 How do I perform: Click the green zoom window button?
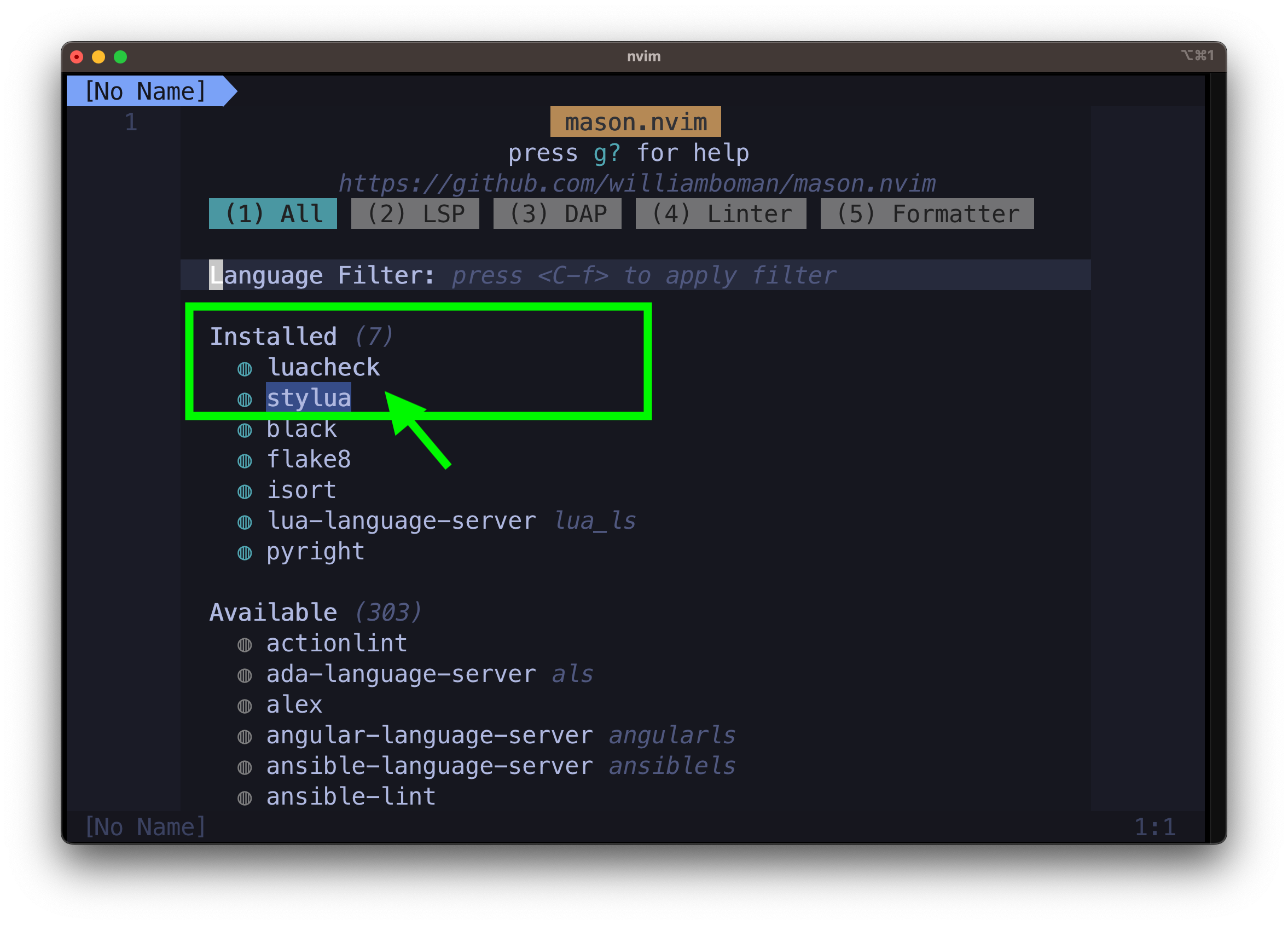tap(120, 56)
